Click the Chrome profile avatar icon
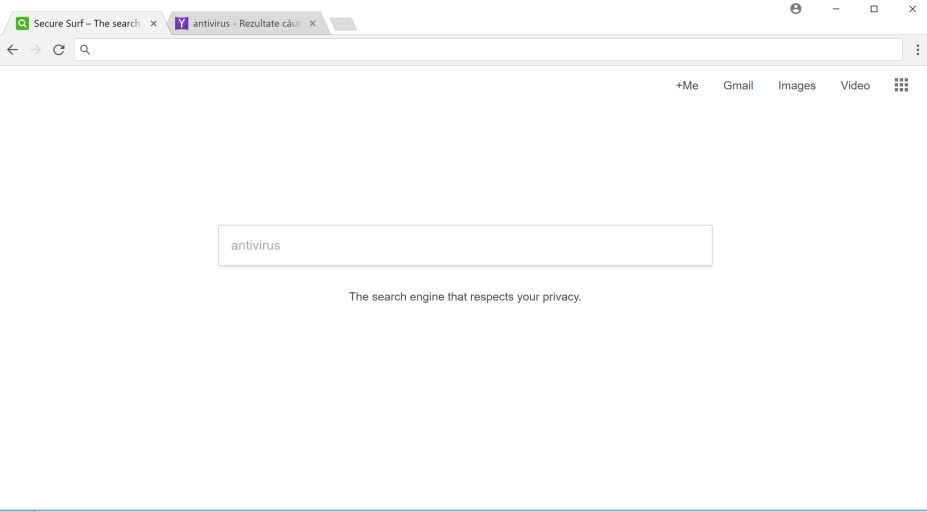The height and width of the screenshot is (512, 927). 796,9
